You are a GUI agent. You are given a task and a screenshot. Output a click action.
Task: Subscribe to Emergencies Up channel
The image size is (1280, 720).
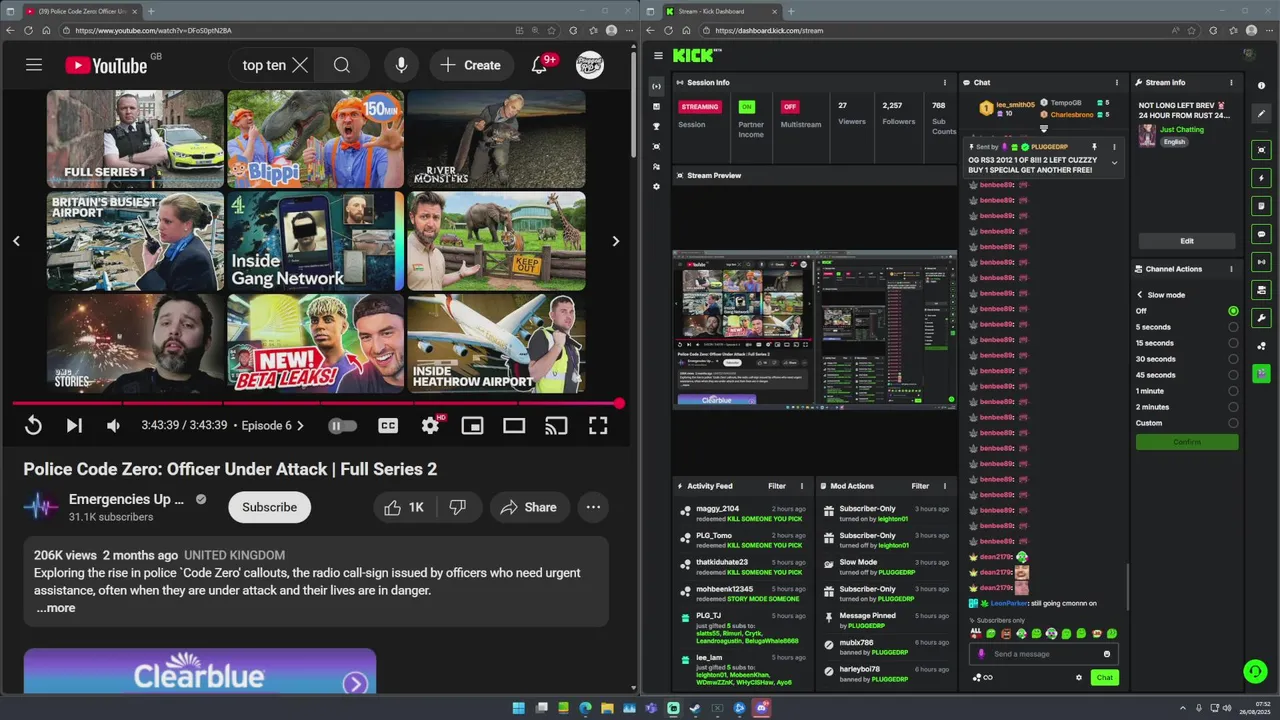[269, 507]
